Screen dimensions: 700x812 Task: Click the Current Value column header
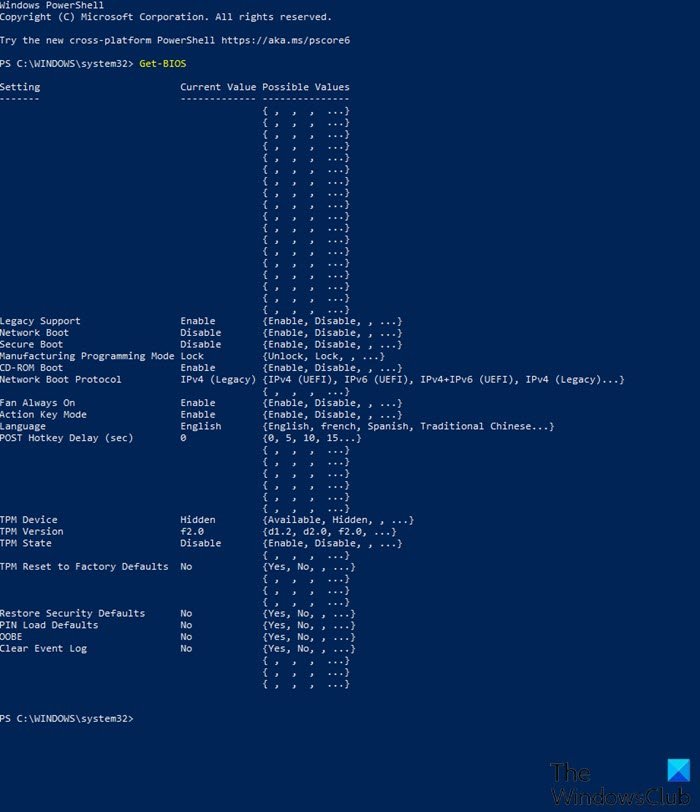click(218, 87)
